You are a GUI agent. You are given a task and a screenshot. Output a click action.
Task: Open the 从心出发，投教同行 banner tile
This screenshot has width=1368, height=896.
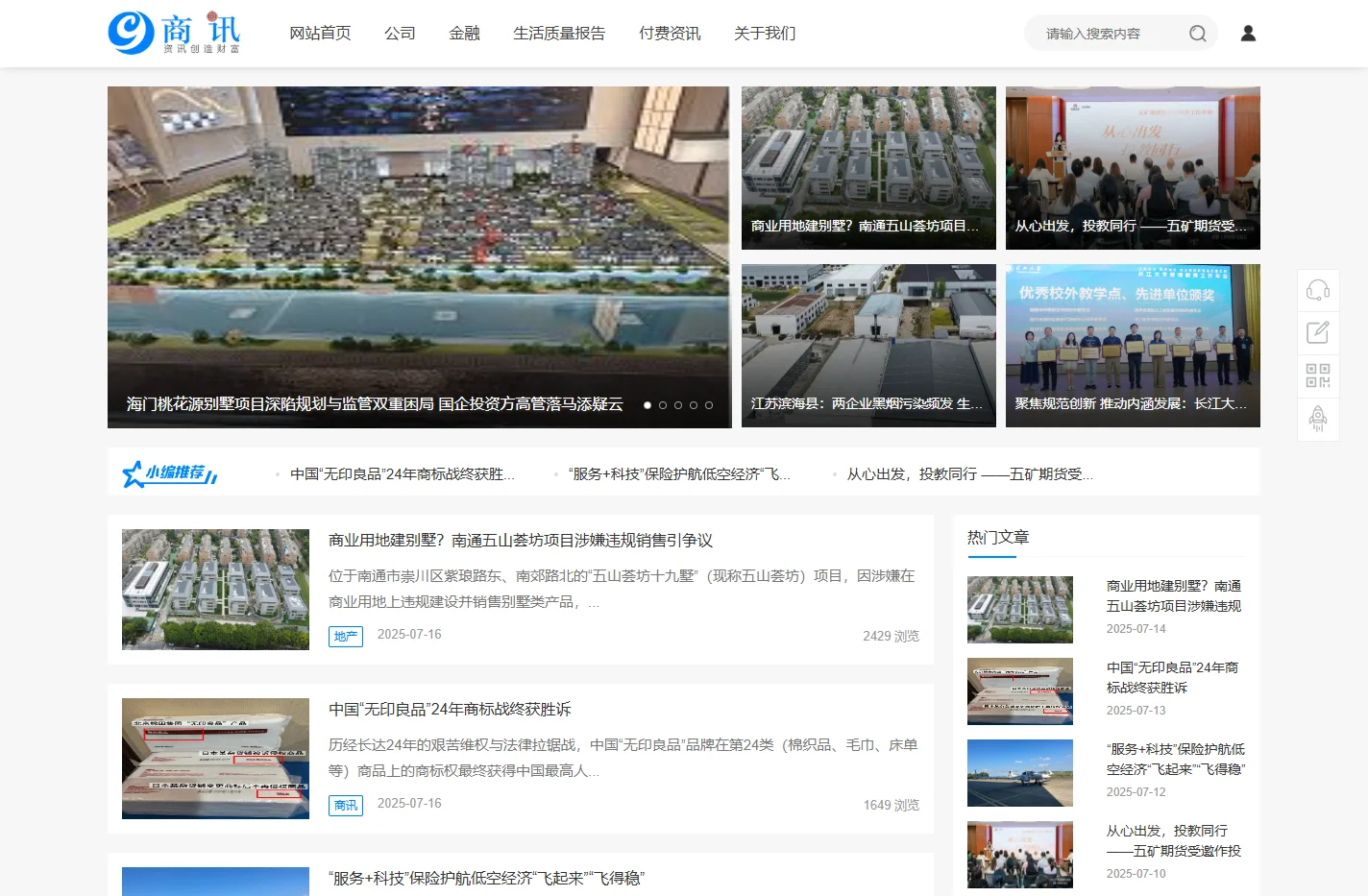pyautogui.click(x=1133, y=168)
